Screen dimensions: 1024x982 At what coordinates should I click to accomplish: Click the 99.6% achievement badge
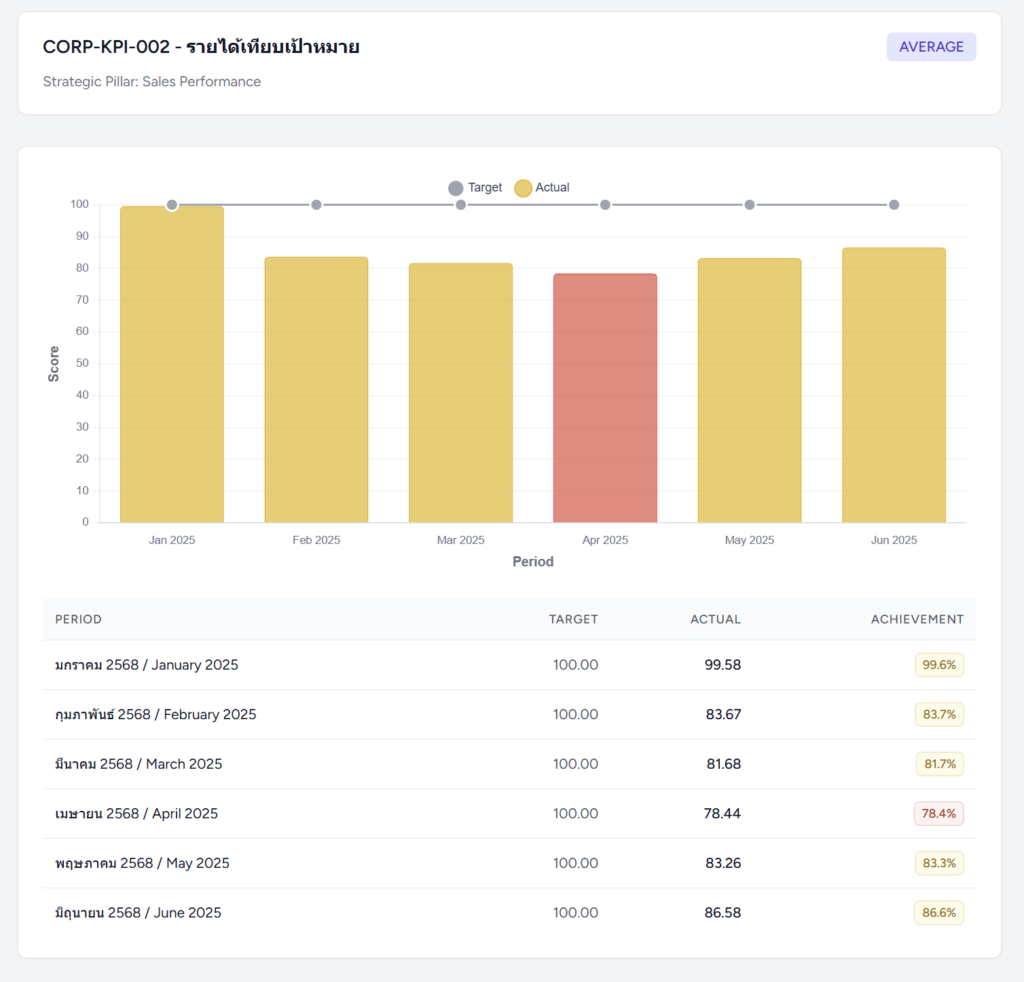938,665
